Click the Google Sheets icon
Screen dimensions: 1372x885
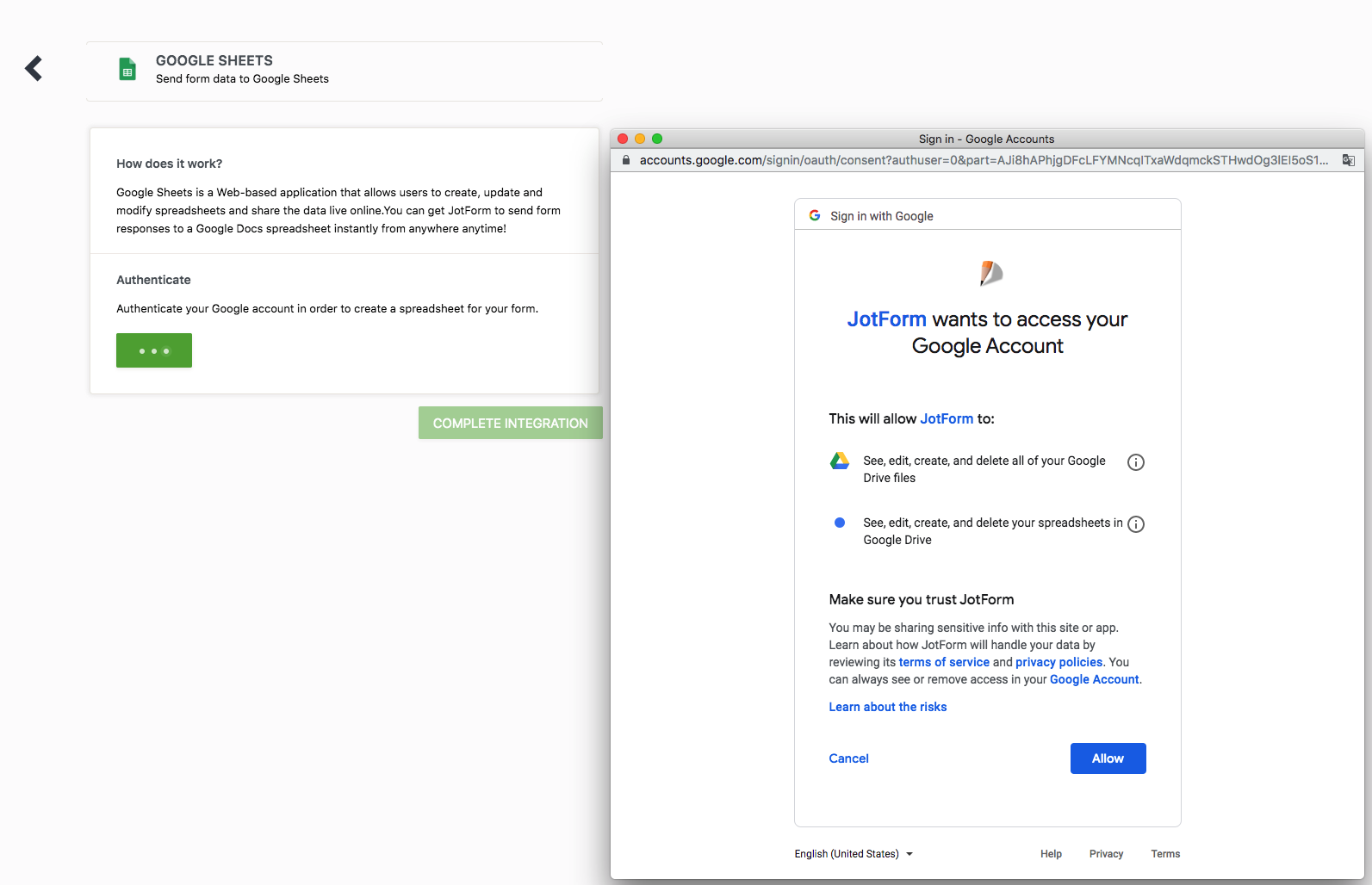click(127, 69)
